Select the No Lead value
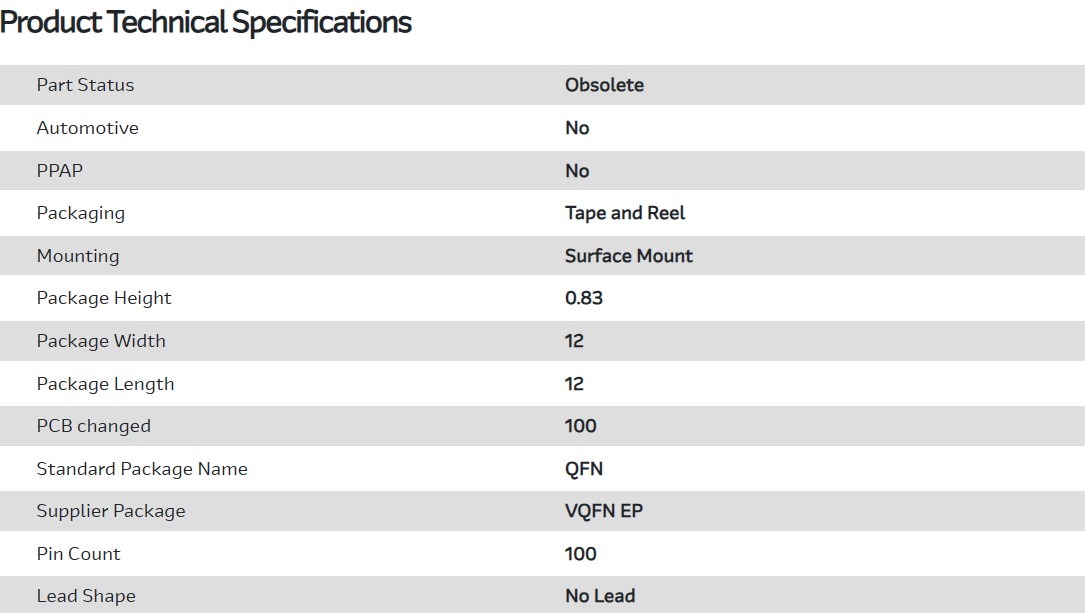The width and height of the screenshot is (1085, 613). click(600, 596)
